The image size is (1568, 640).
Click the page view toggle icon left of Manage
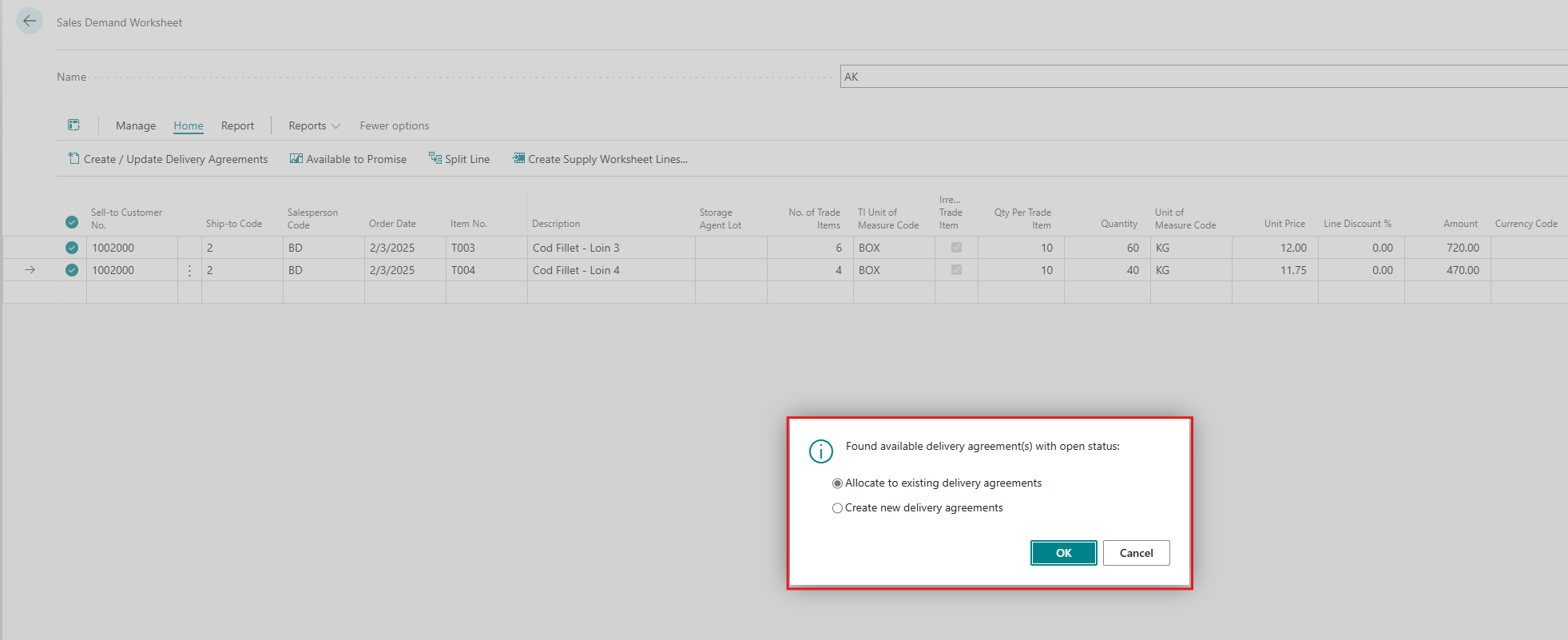73,125
